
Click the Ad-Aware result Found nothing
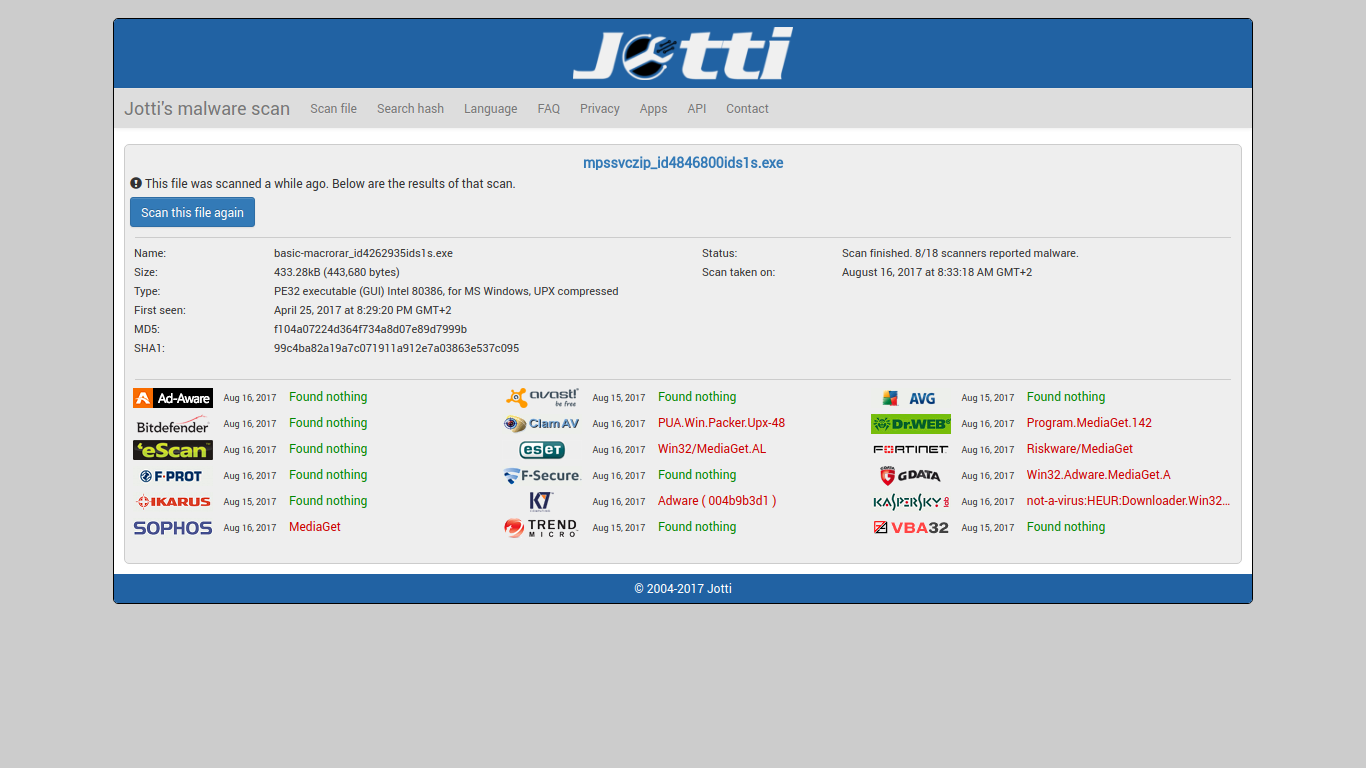pyautogui.click(x=328, y=397)
